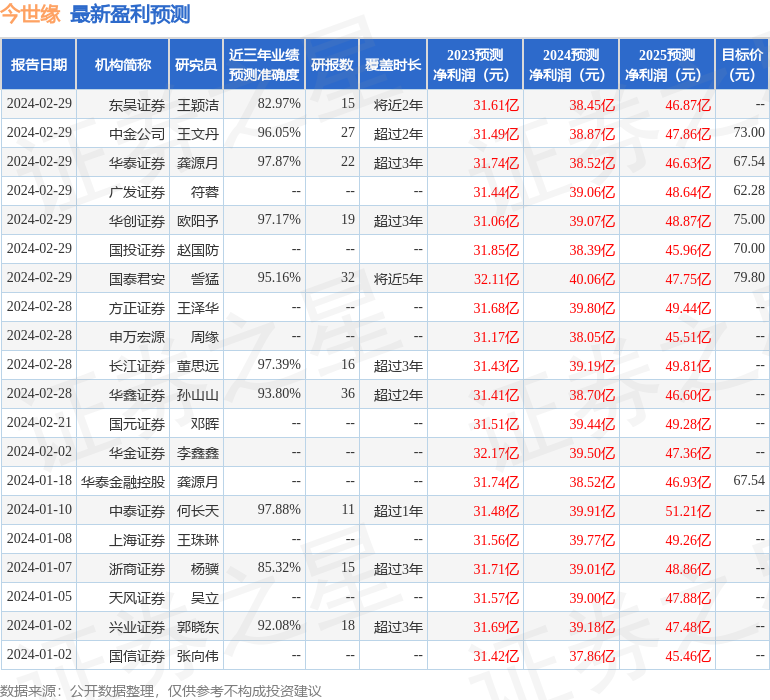
Task: Click accuracy value 82.97%
Action: pos(279,103)
